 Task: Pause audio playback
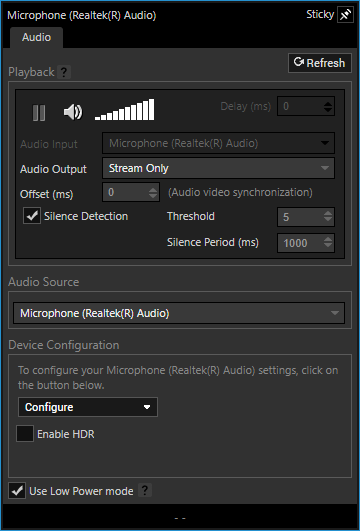click(39, 112)
